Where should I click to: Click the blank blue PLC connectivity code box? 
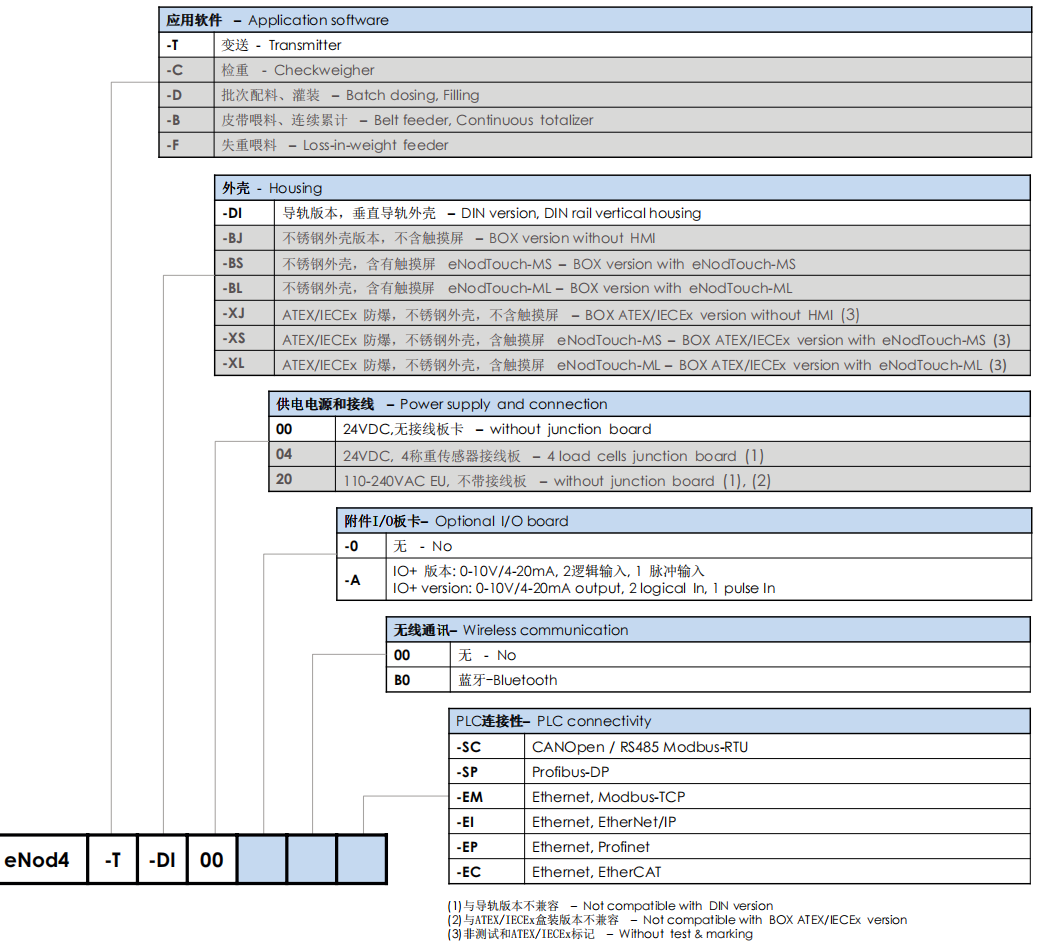click(x=361, y=860)
